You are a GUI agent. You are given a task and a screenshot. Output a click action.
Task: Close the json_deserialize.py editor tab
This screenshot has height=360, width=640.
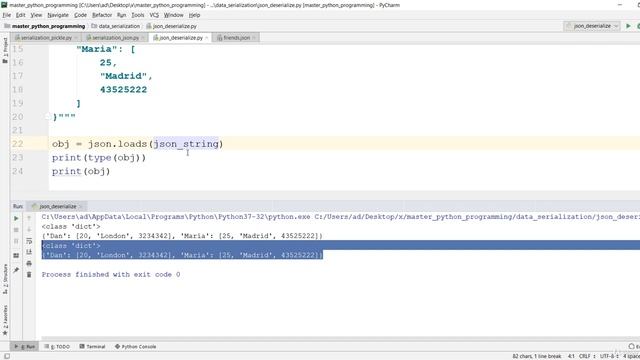point(207,38)
